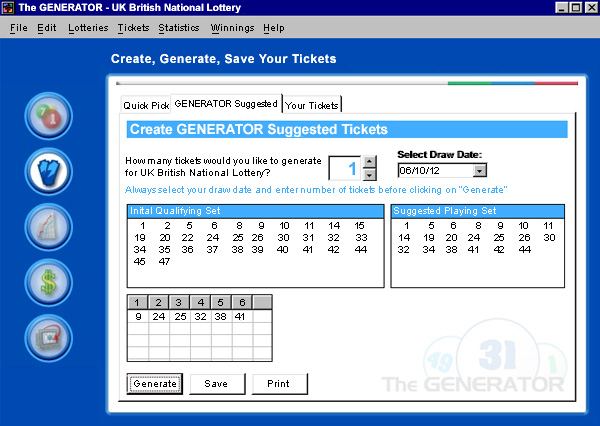Minimize the GENERATOR window
Screen dimensions: 600x426
562,7
